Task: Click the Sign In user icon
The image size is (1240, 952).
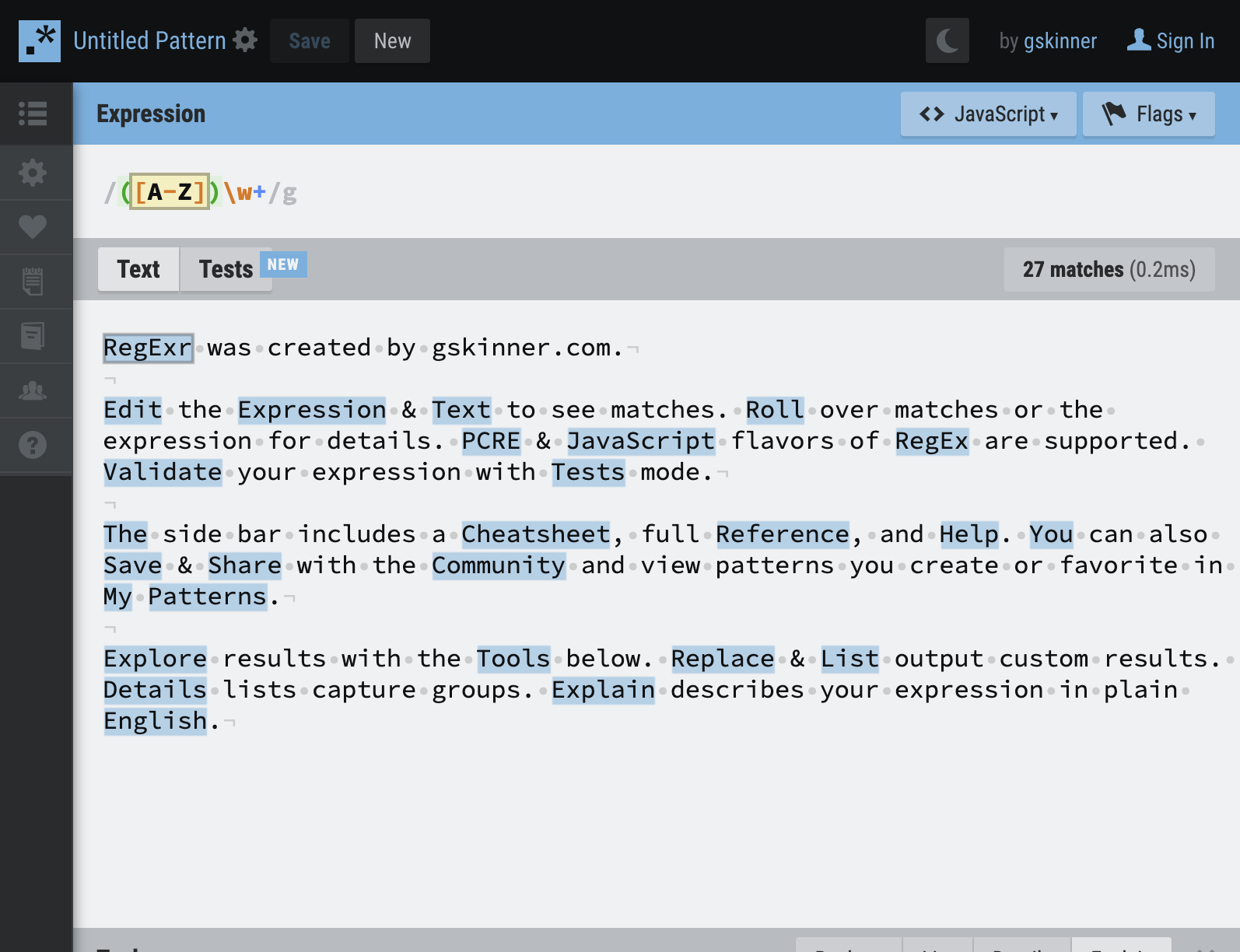Action: pyautogui.click(x=1139, y=40)
